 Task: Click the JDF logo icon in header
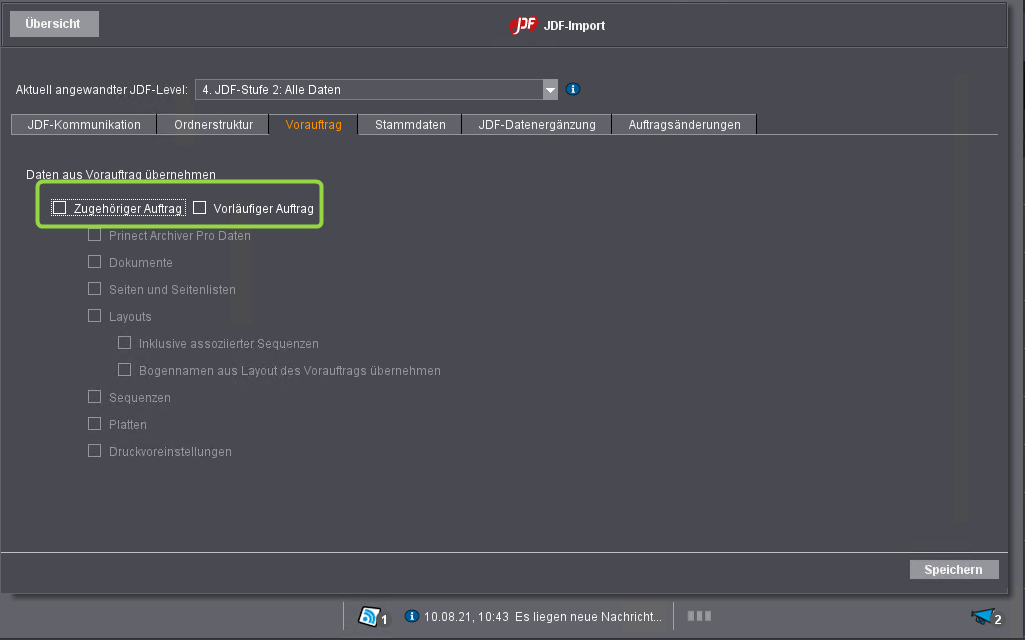pyautogui.click(x=523, y=25)
